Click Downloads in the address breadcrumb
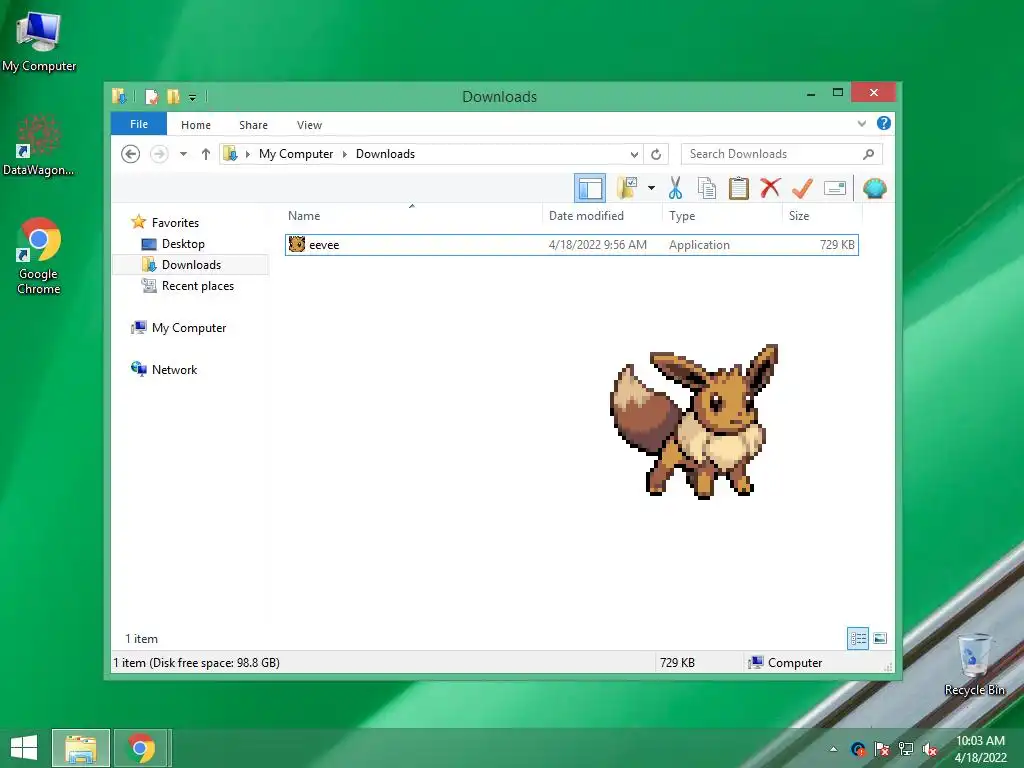 coord(385,154)
